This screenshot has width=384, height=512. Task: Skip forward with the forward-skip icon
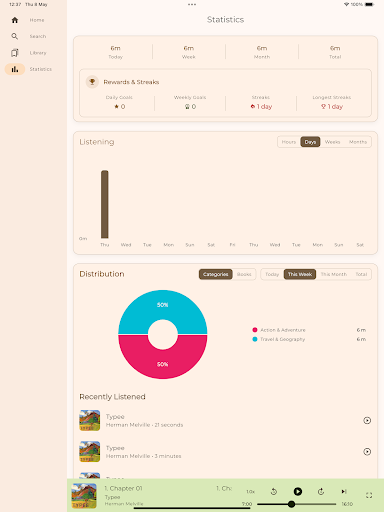coord(321,491)
